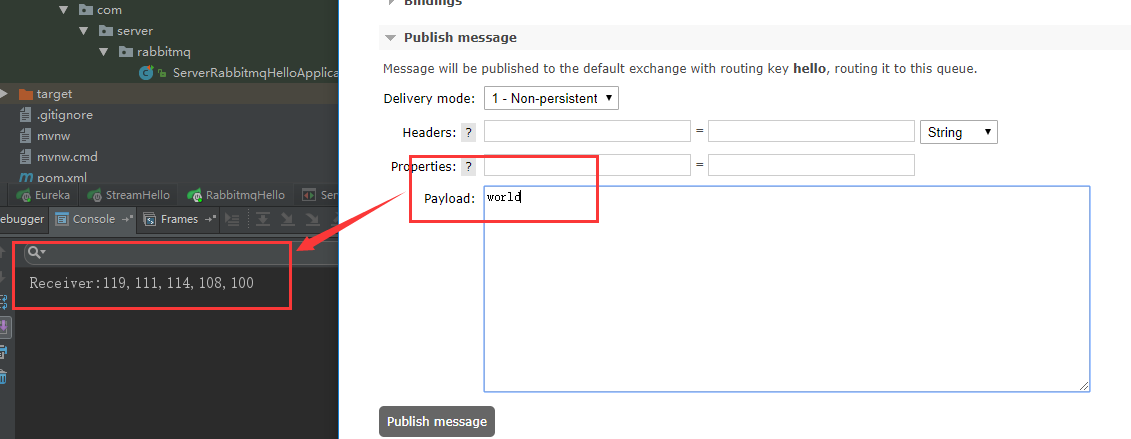Clear console with the trash icon

[x=3, y=376]
